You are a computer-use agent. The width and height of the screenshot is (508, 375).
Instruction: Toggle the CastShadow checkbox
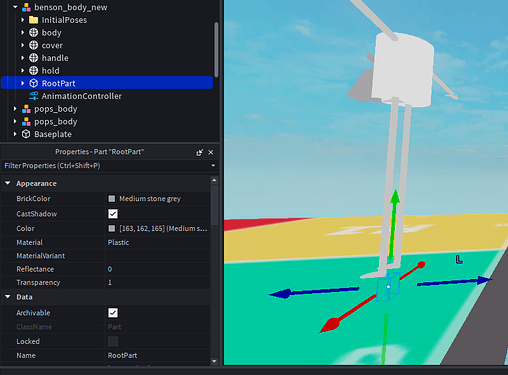pos(113,214)
